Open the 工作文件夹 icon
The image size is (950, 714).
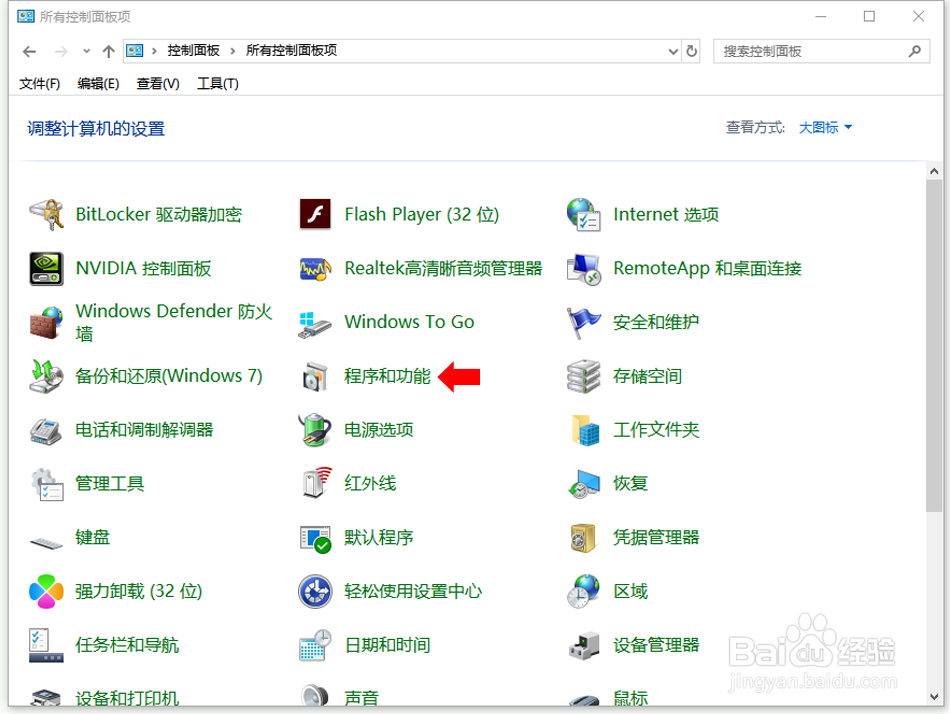(585, 430)
